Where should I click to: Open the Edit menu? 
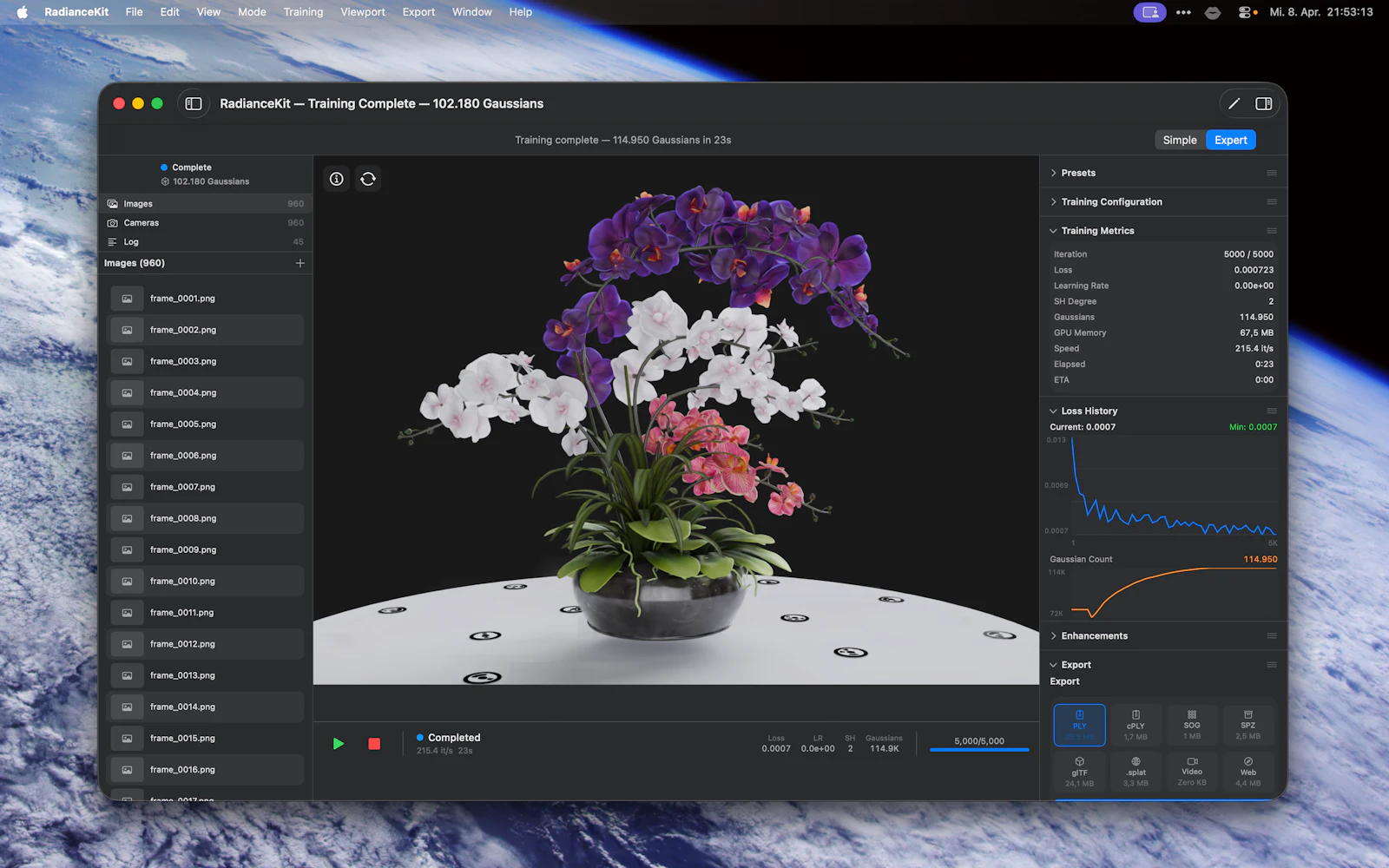(169, 12)
